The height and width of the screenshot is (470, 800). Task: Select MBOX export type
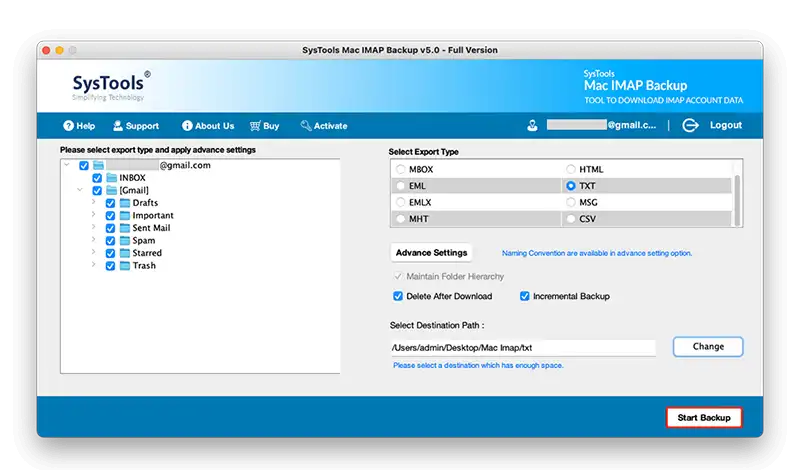tap(401, 169)
